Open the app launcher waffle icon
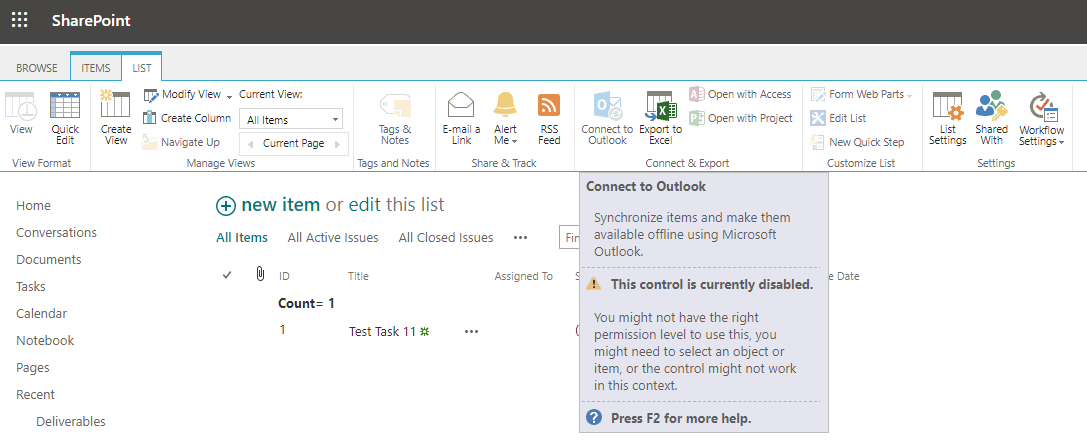The height and width of the screenshot is (442, 1087). 19,20
